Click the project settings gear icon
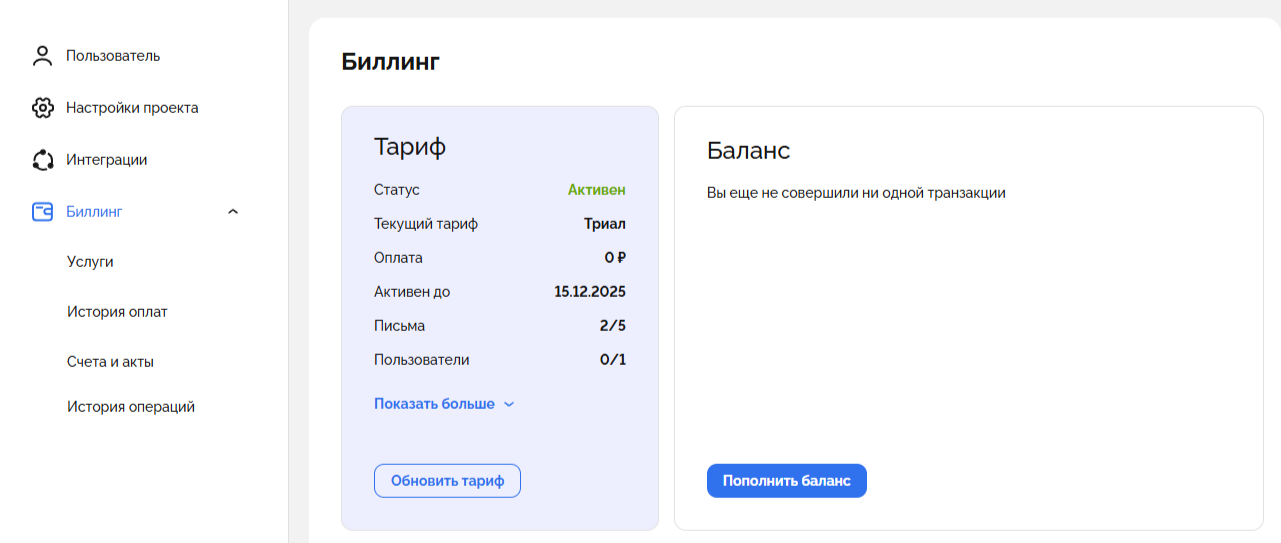Screen dimensions: 1281x543 42,108
